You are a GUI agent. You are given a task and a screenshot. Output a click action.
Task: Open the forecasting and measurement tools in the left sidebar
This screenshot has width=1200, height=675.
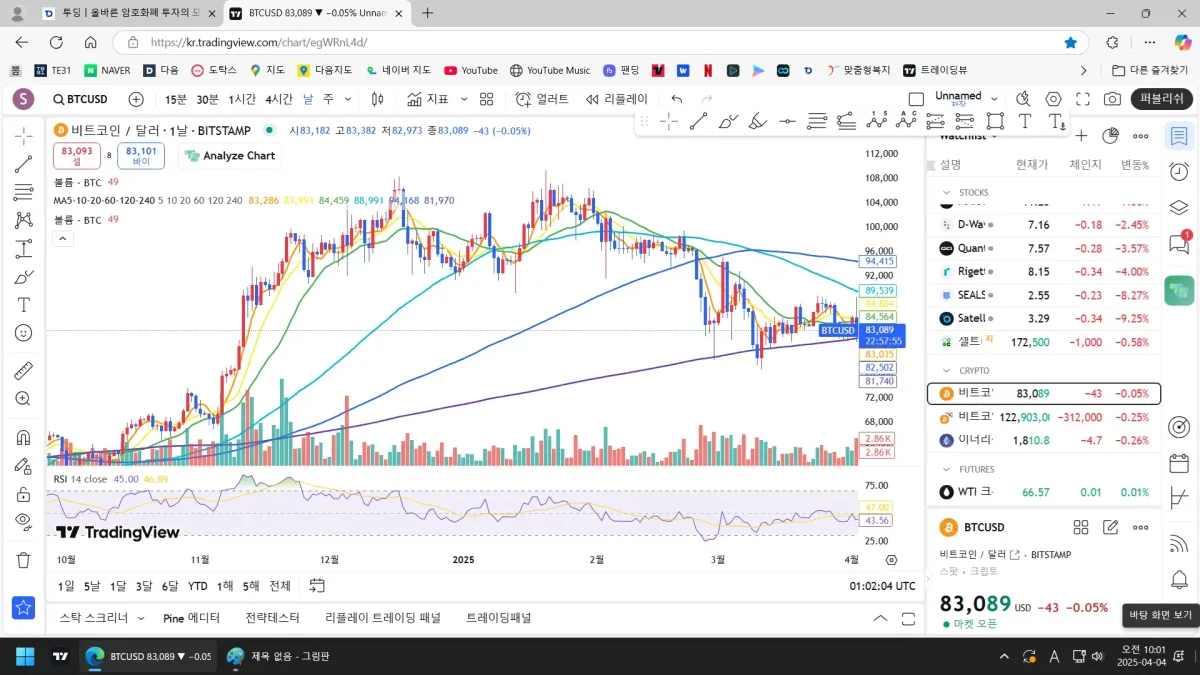click(x=24, y=249)
